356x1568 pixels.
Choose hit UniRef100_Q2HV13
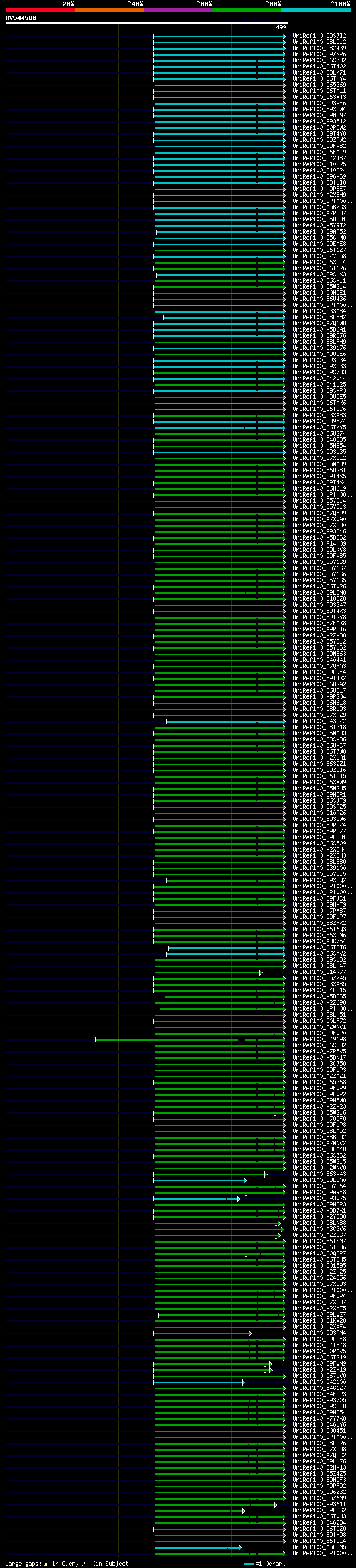pyautogui.click(x=319, y=1468)
